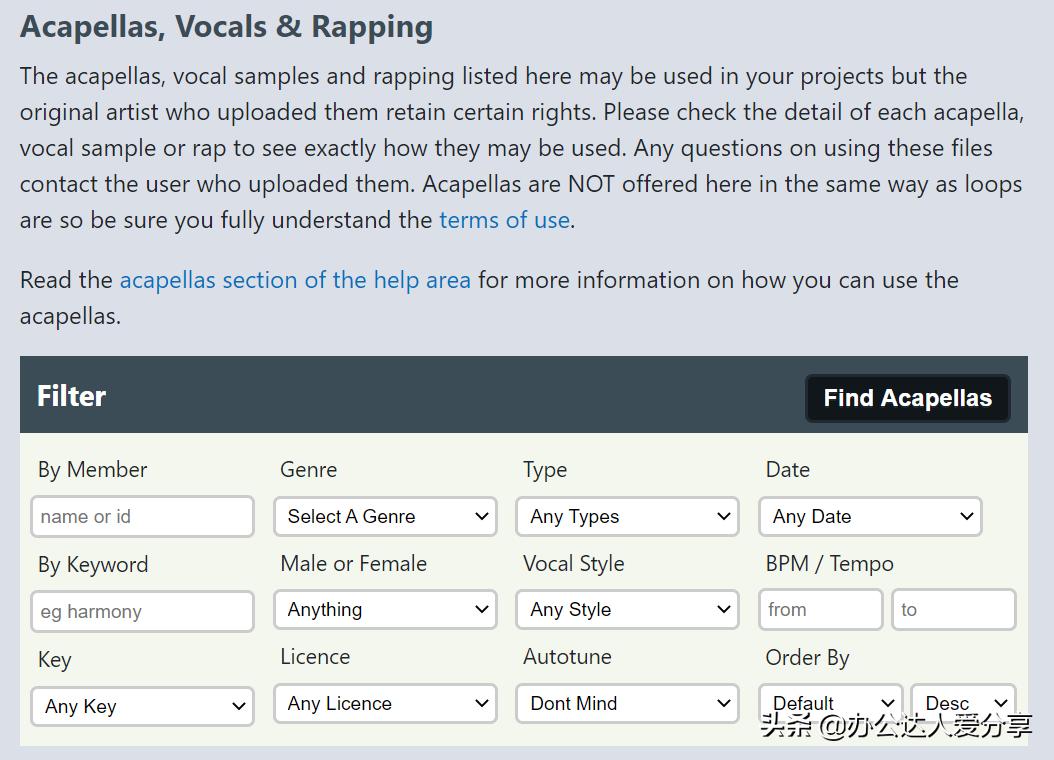1054x760 pixels.
Task: Open the Any Style vocal dropdown
Action: click(x=627, y=610)
